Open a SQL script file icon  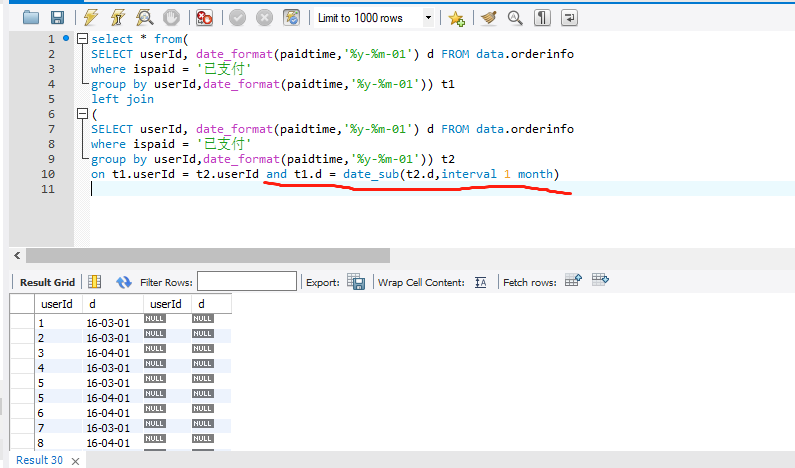click(x=31, y=18)
